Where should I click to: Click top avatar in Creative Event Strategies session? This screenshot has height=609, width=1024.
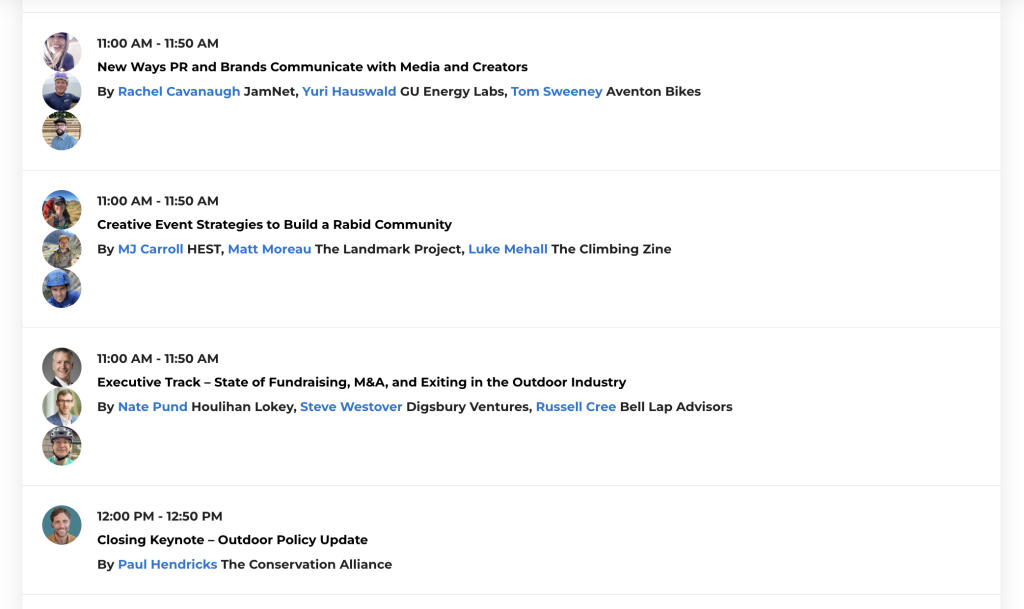click(62, 210)
